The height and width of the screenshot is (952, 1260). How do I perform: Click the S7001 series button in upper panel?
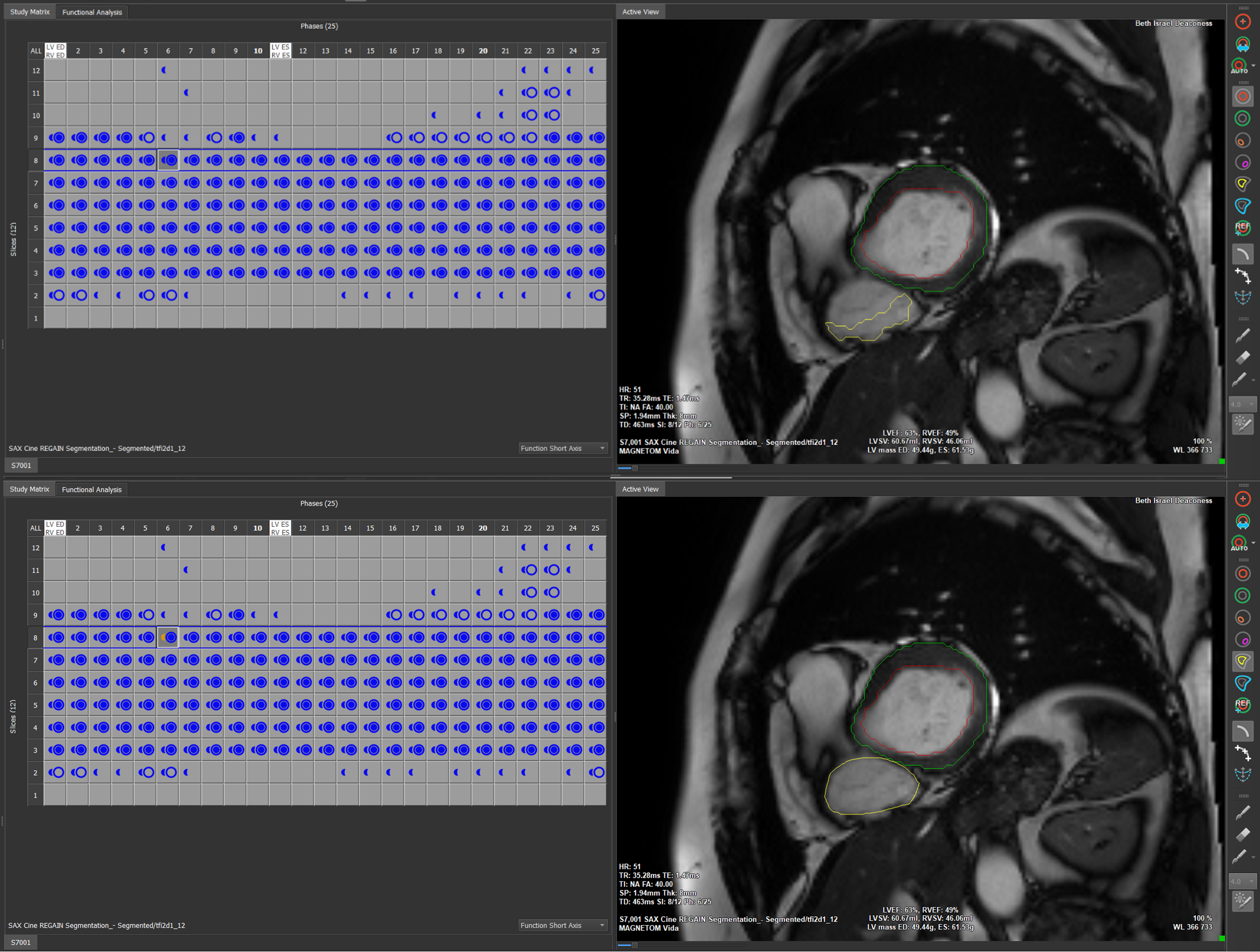(x=21, y=465)
